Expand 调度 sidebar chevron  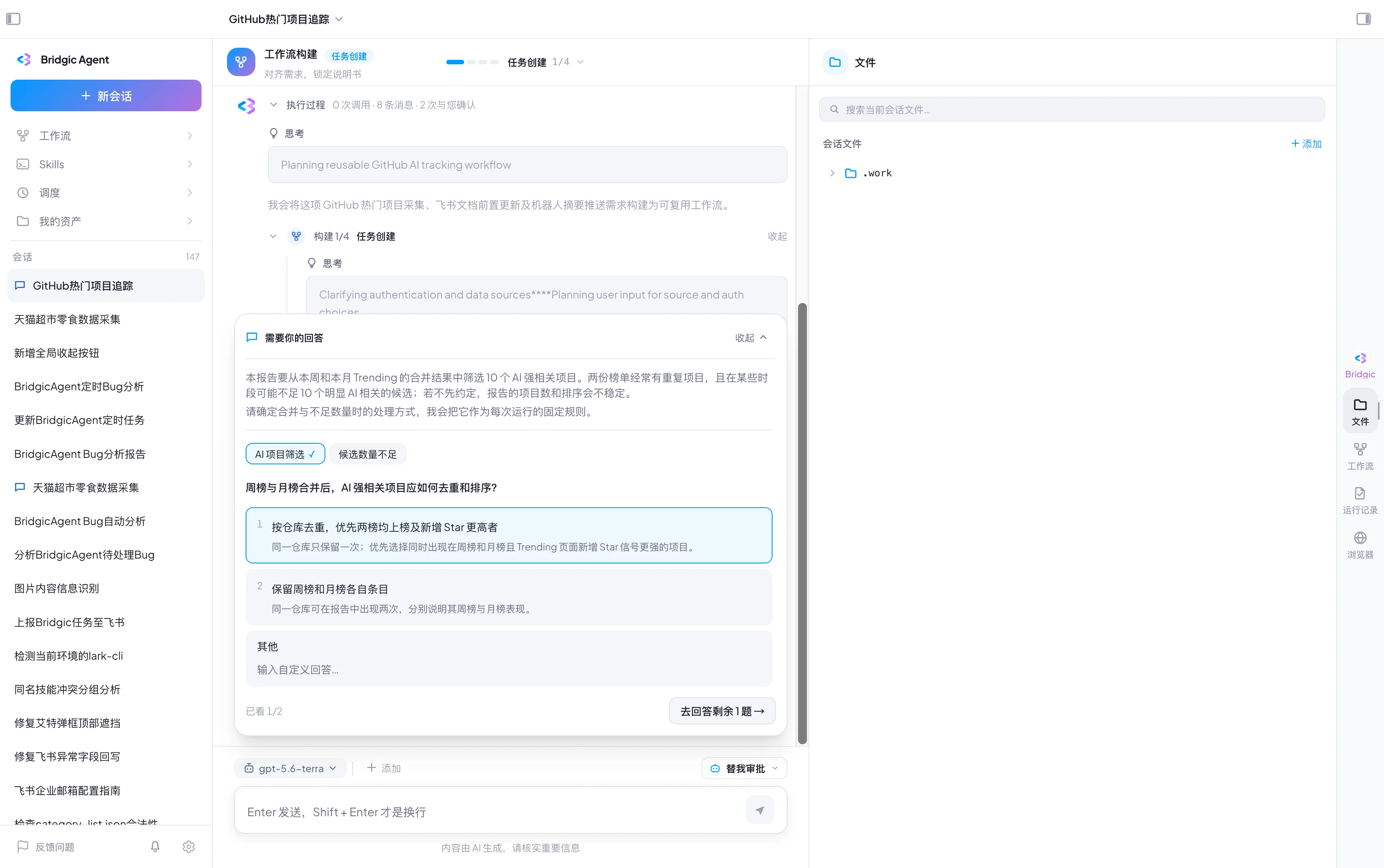click(x=189, y=192)
